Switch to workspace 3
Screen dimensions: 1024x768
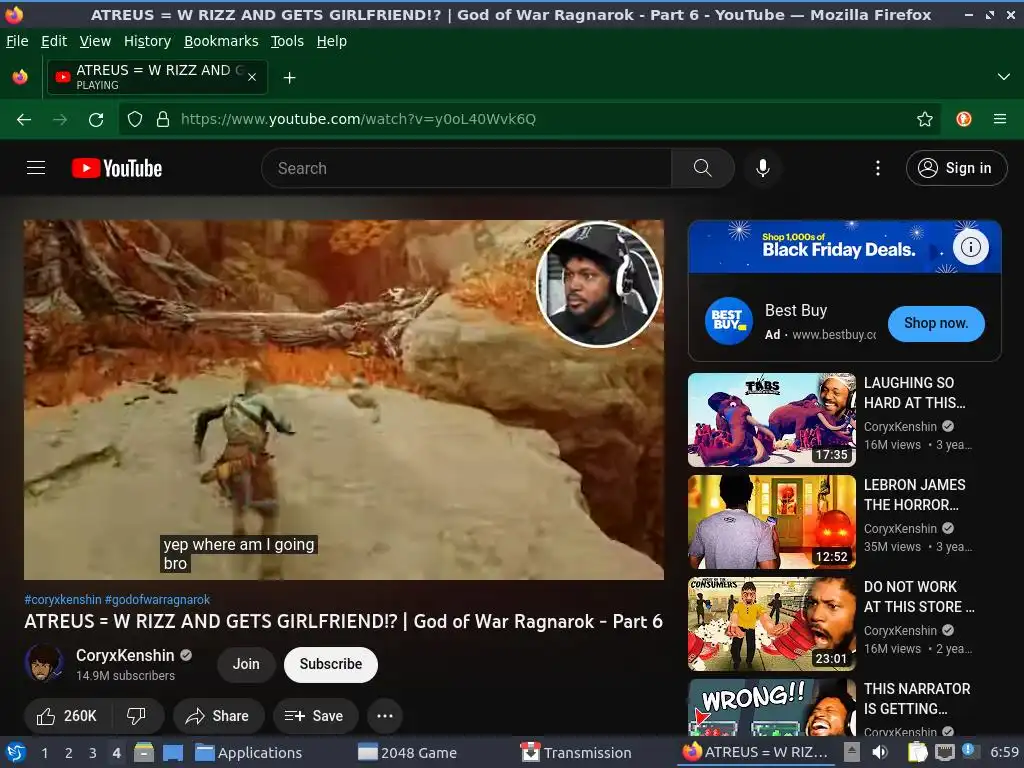[x=93, y=753]
